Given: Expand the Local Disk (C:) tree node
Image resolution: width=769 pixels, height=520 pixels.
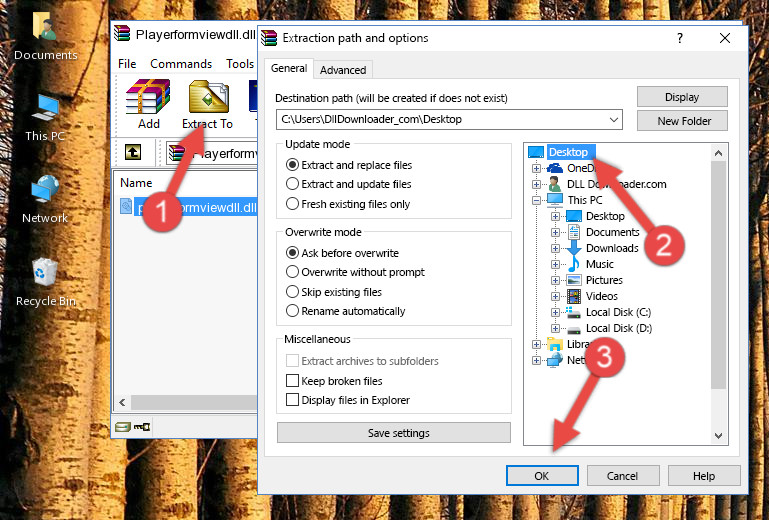Looking at the screenshot, I should 555,312.
